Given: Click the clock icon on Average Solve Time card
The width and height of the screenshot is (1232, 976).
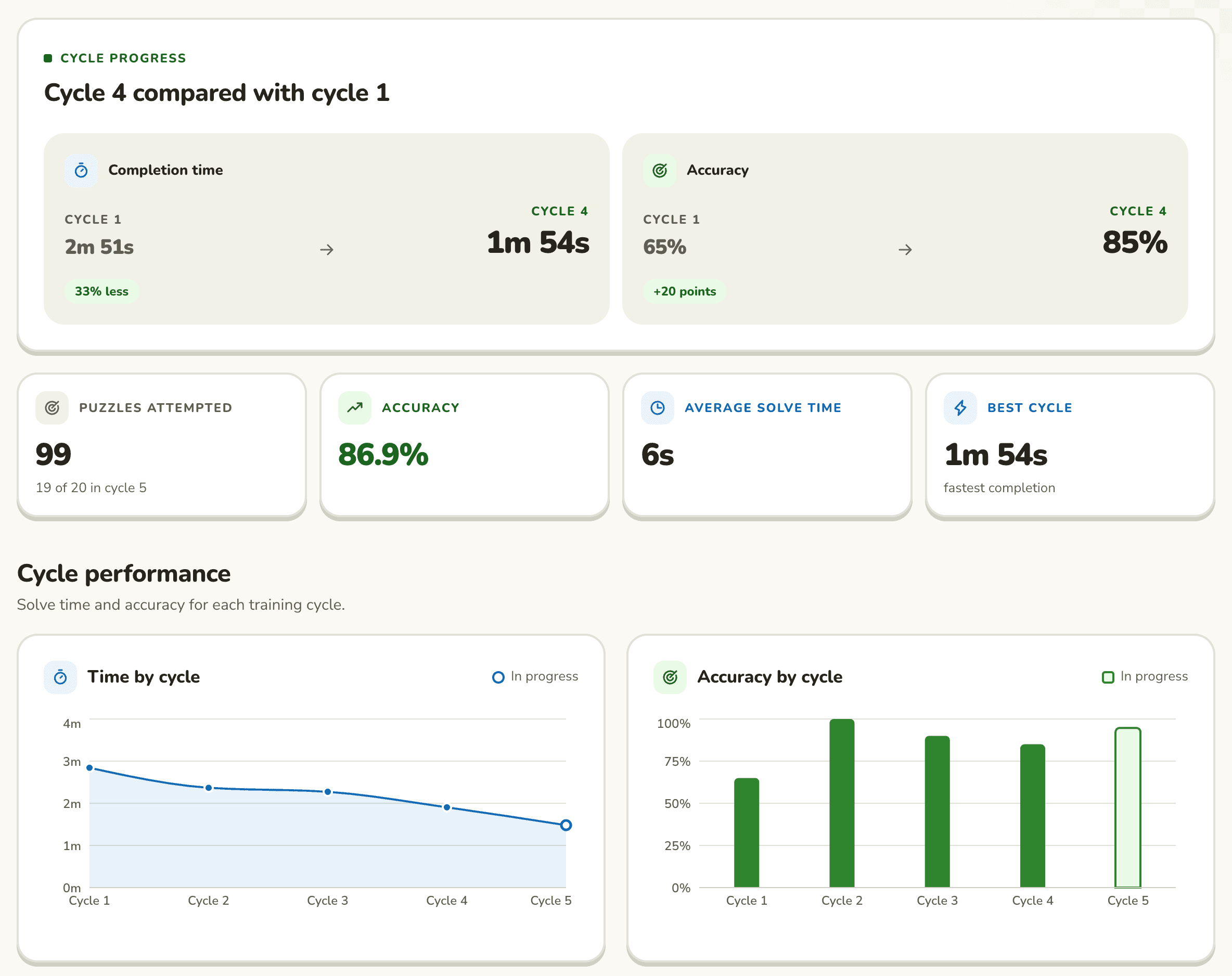Looking at the screenshot, I should (x=658, y=407).
